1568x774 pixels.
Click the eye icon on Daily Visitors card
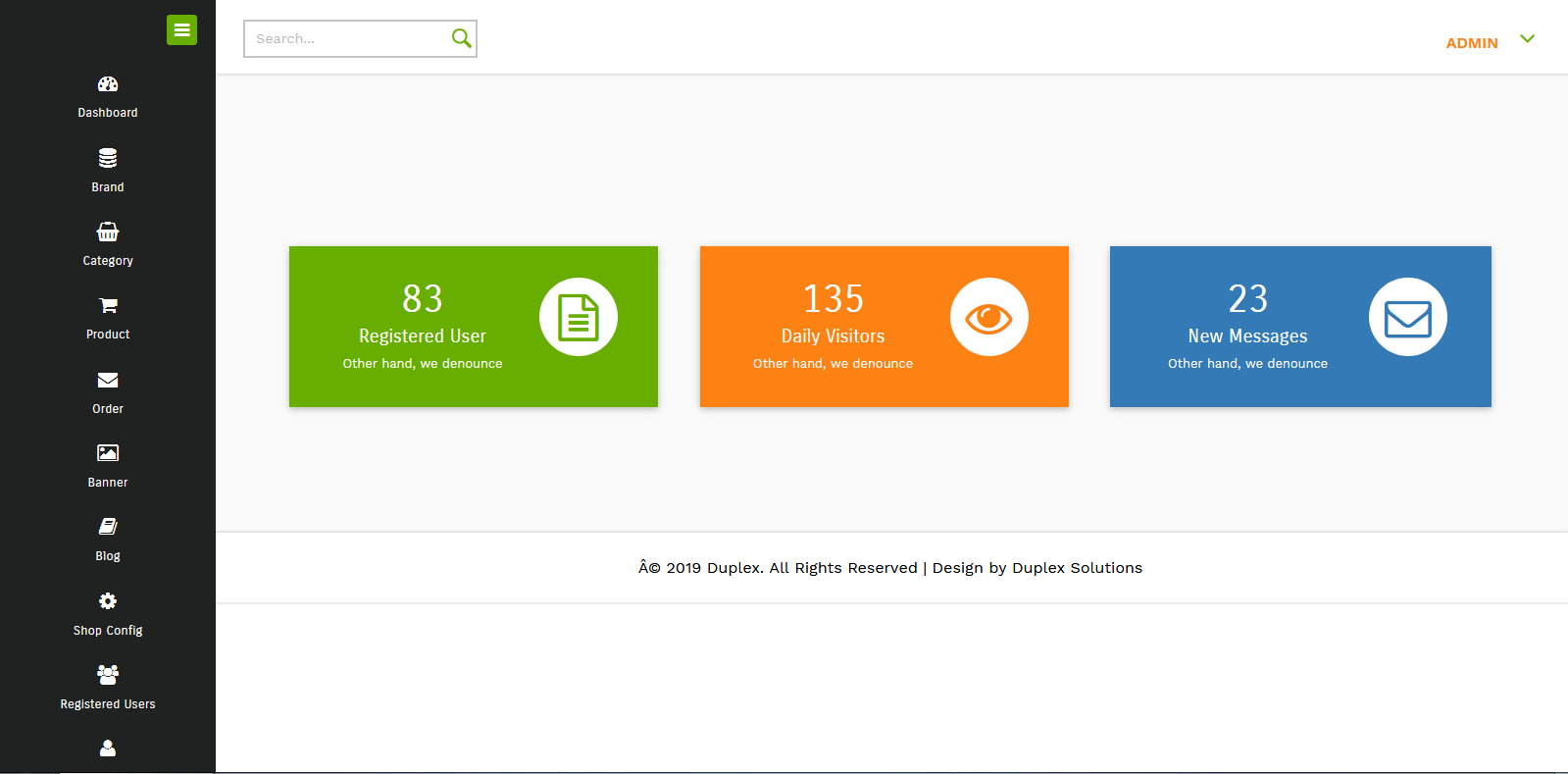tap(989, 317)
